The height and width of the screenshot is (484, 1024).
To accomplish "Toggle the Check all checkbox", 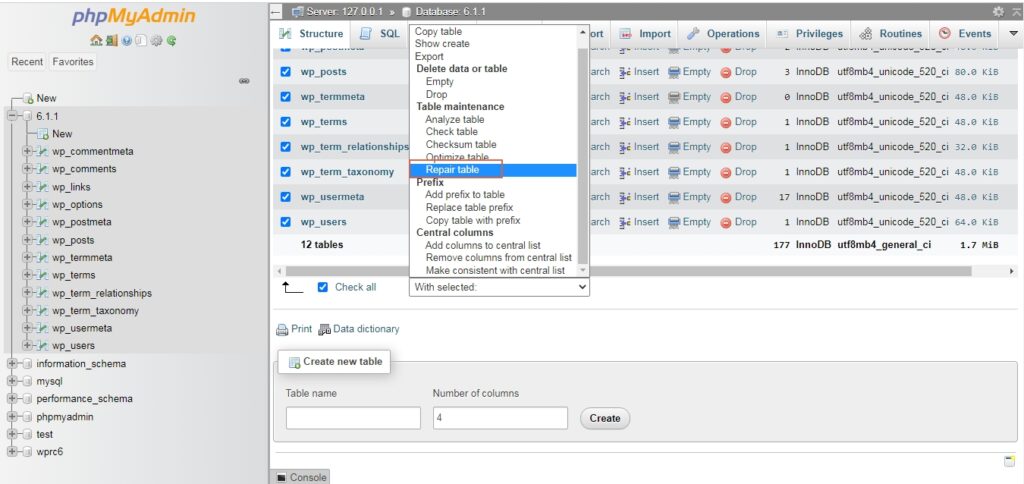I will pyautogui.click(x=322, y=287).
